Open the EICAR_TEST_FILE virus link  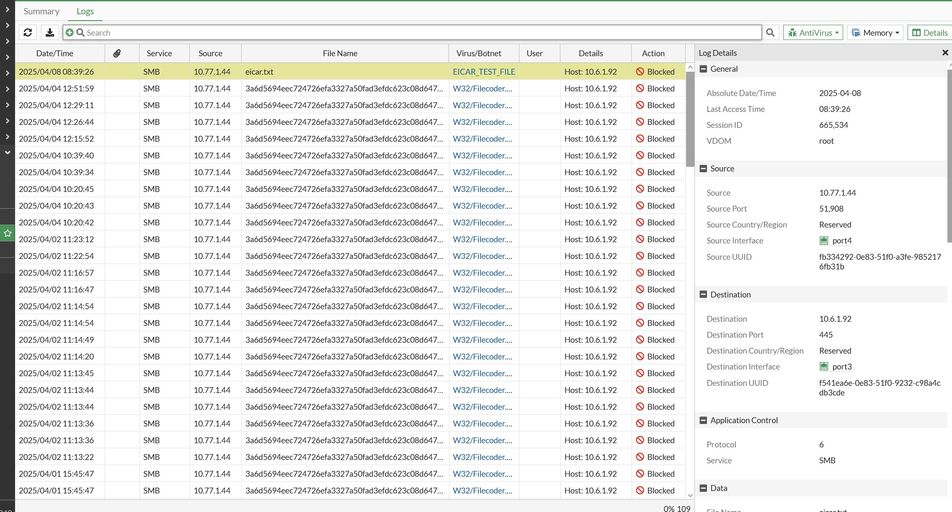pos(484,72)
